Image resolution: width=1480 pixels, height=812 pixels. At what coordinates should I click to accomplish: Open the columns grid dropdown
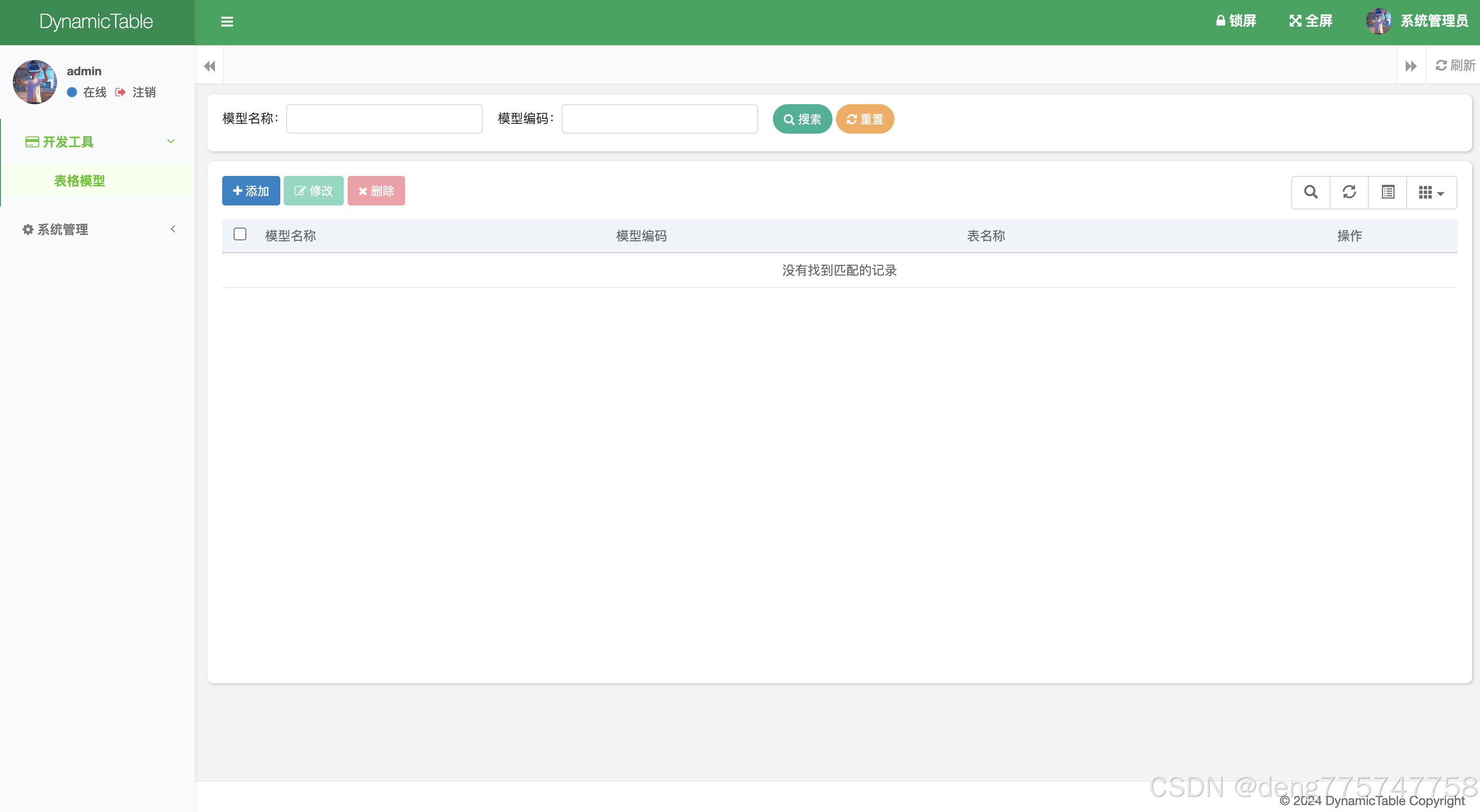(1431, 192)
